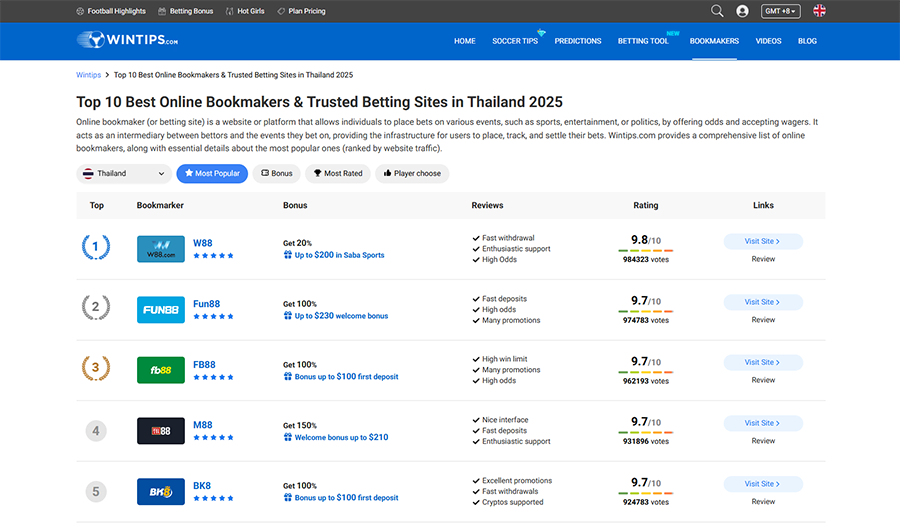Visit Site for M88
Image resolution: width=900 pixels, height=524 pixels.
763,423
